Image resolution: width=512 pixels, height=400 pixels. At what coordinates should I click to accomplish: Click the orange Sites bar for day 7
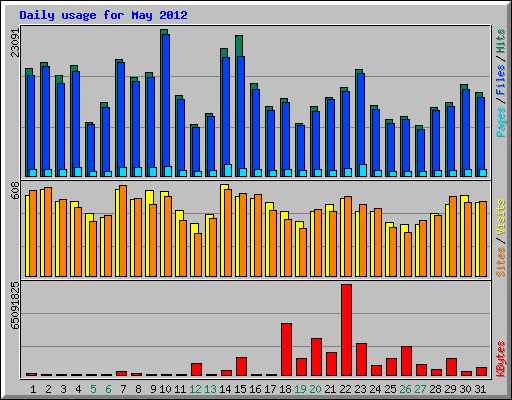tap(123, 231)
